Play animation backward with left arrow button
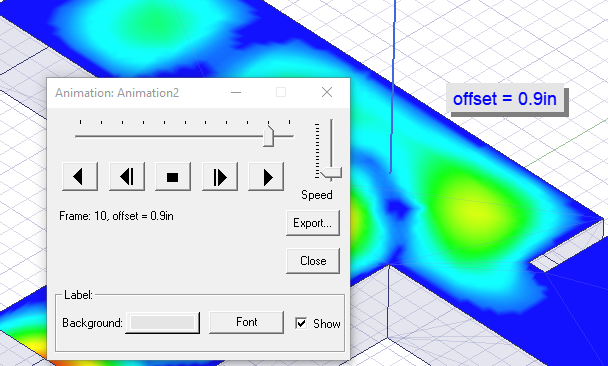Image resolution: width=608 pixels, height=366 pixels. pyautogui.click(x=80, y=177)
